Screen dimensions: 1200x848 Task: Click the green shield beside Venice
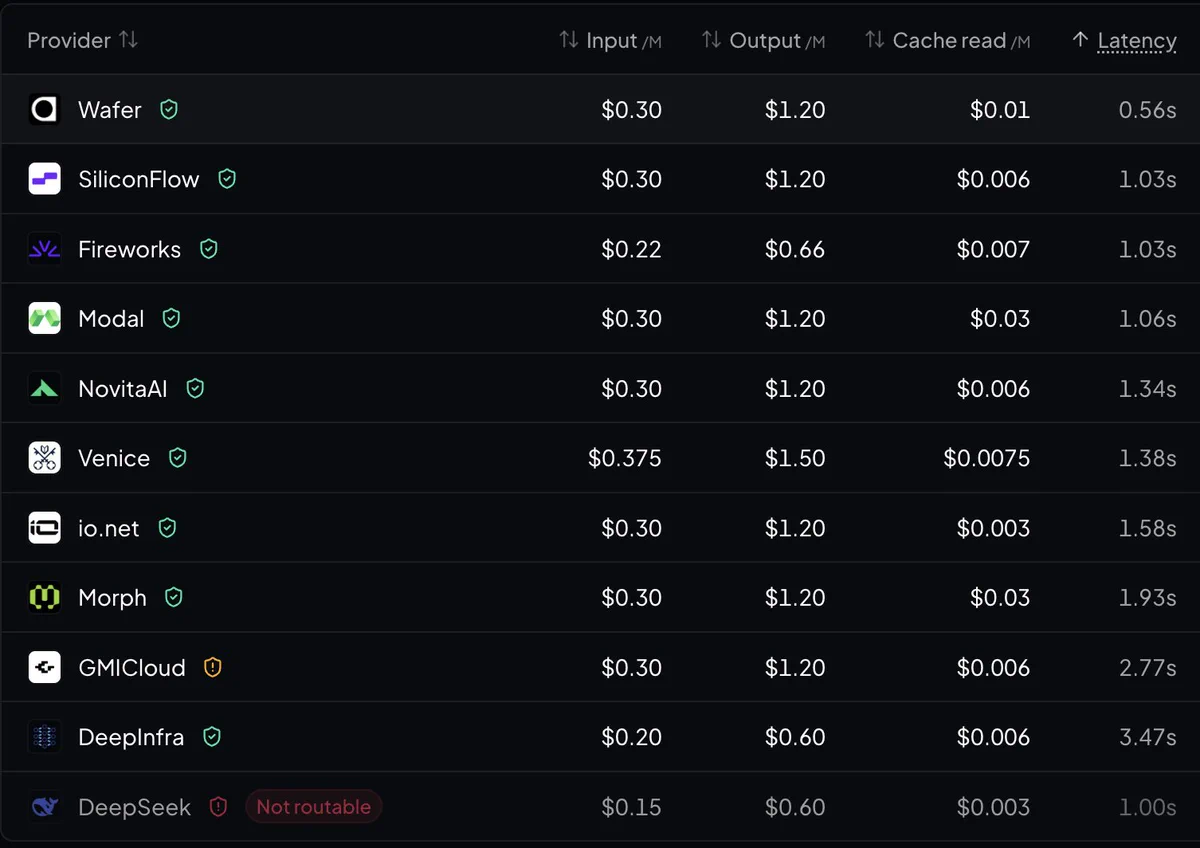coord(177,458)
